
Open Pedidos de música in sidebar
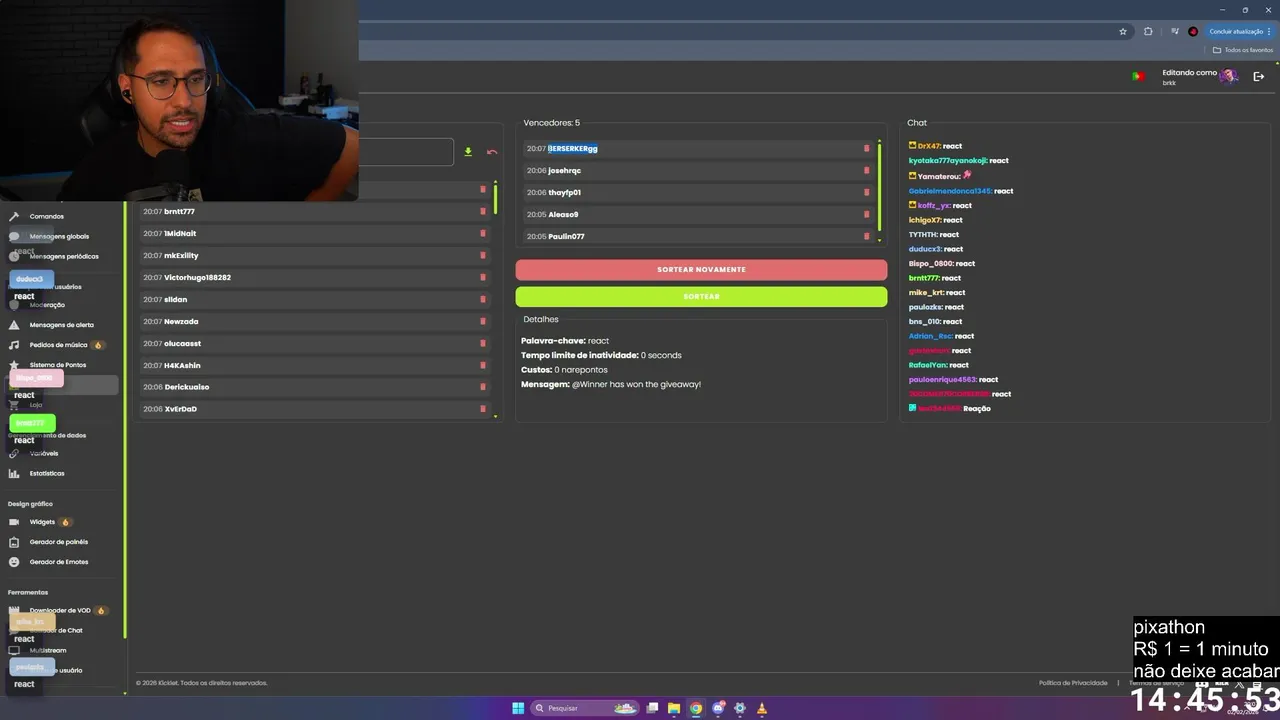point(58,345)
